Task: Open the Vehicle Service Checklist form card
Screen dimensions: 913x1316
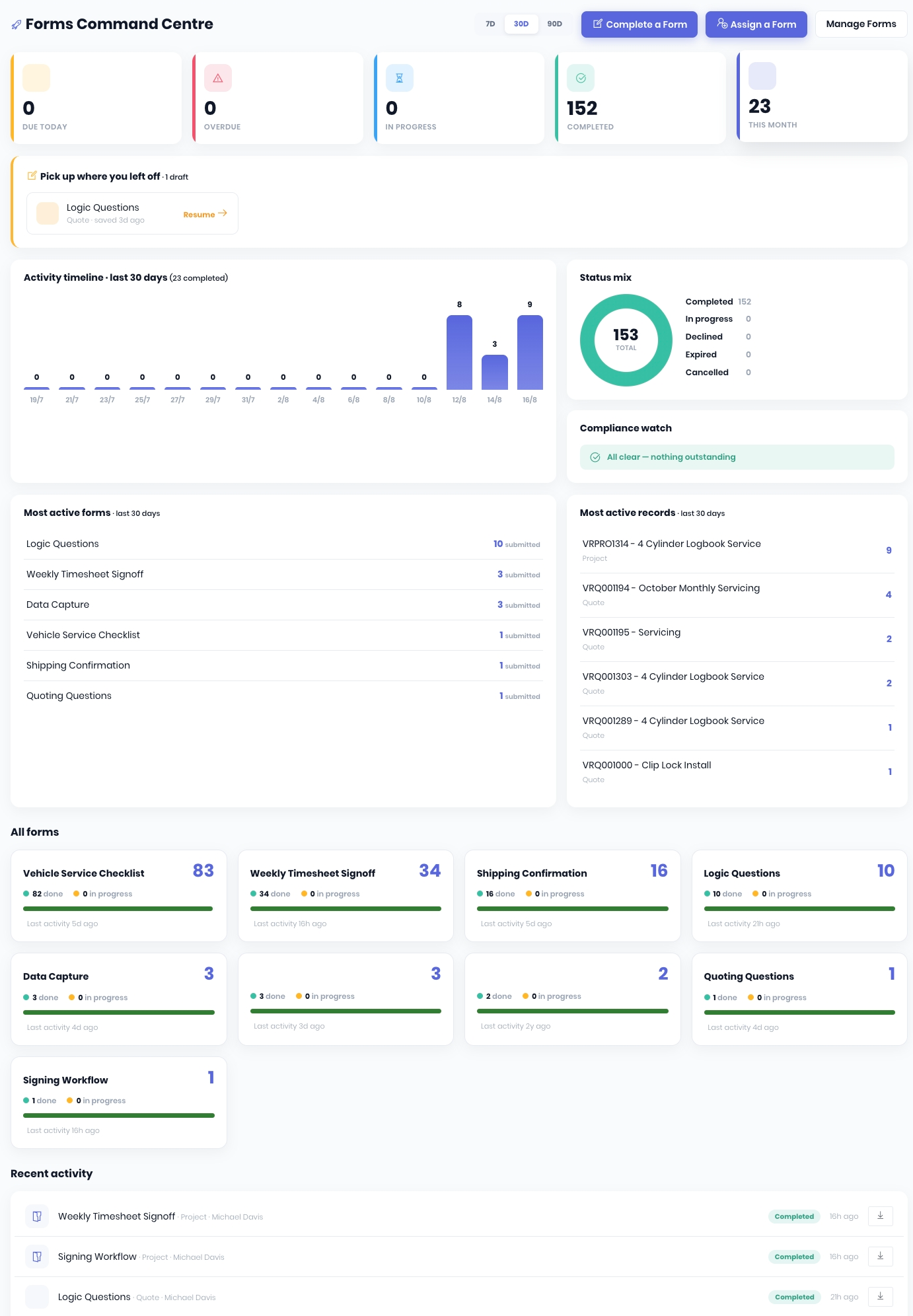Action: click(119, 896)
